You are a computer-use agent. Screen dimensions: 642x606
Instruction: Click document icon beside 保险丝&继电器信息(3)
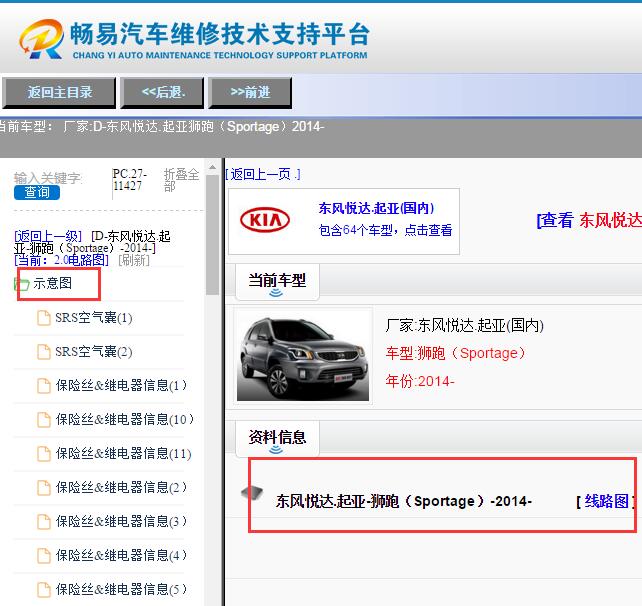click(44, 522)
